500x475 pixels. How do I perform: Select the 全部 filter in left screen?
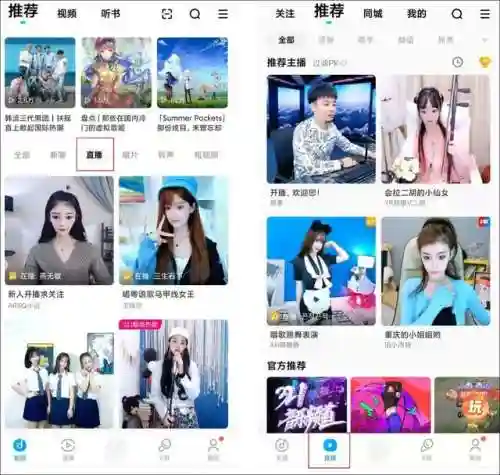[22, 155]
